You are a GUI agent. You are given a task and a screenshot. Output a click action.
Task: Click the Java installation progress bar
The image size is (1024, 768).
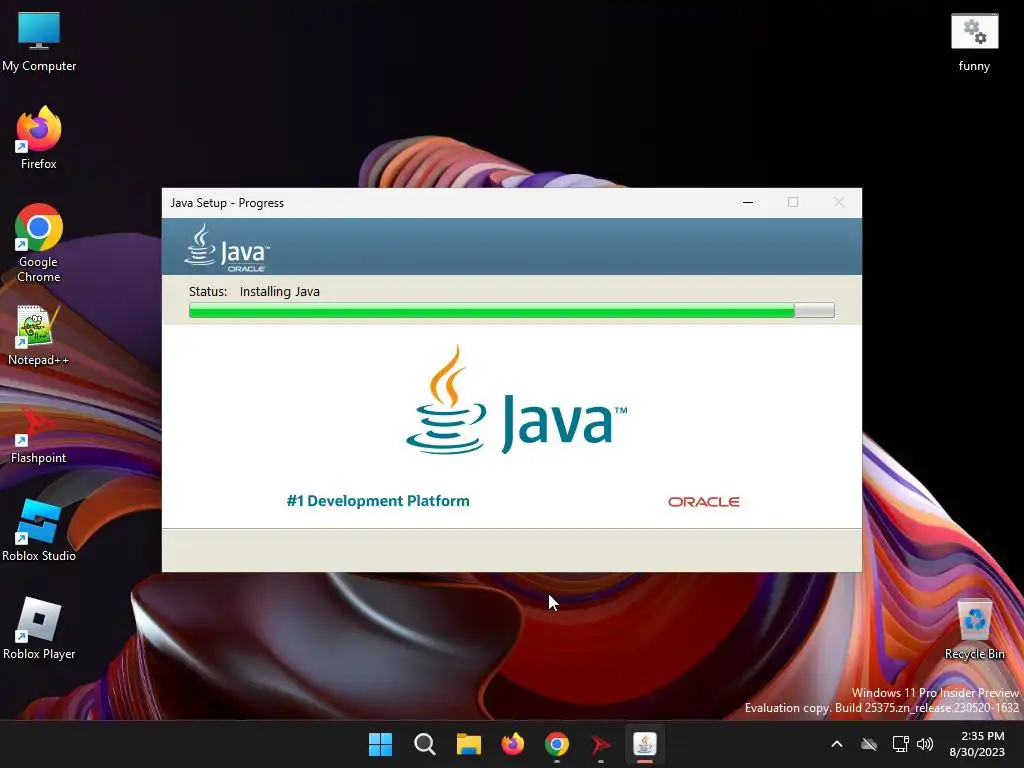point(511,310)
